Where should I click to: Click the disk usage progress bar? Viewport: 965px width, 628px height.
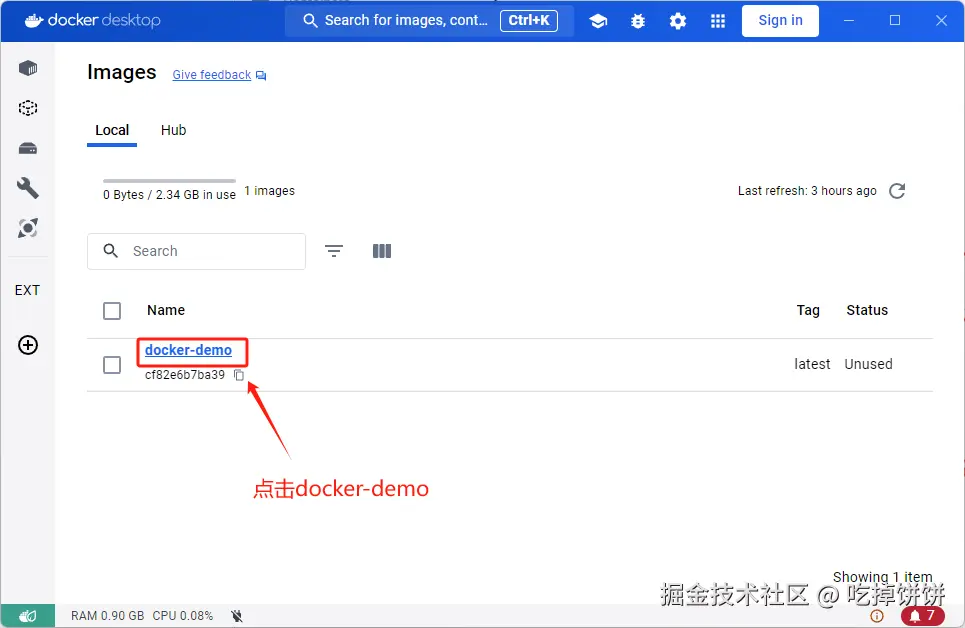169,181
